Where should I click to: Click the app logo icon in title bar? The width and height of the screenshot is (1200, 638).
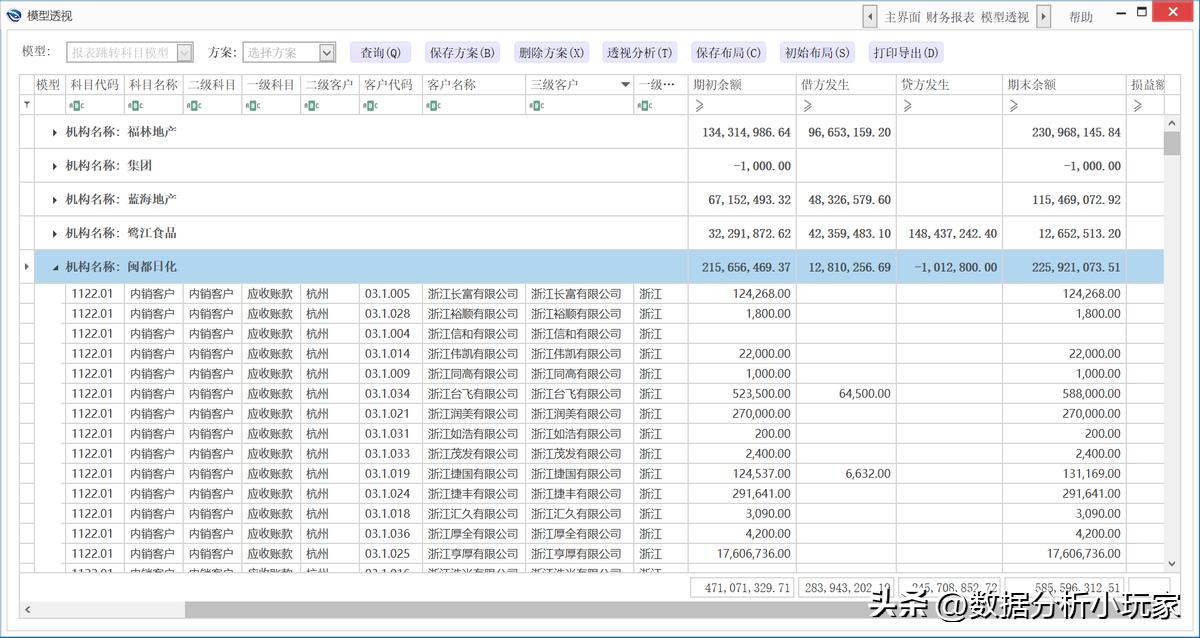13,16
